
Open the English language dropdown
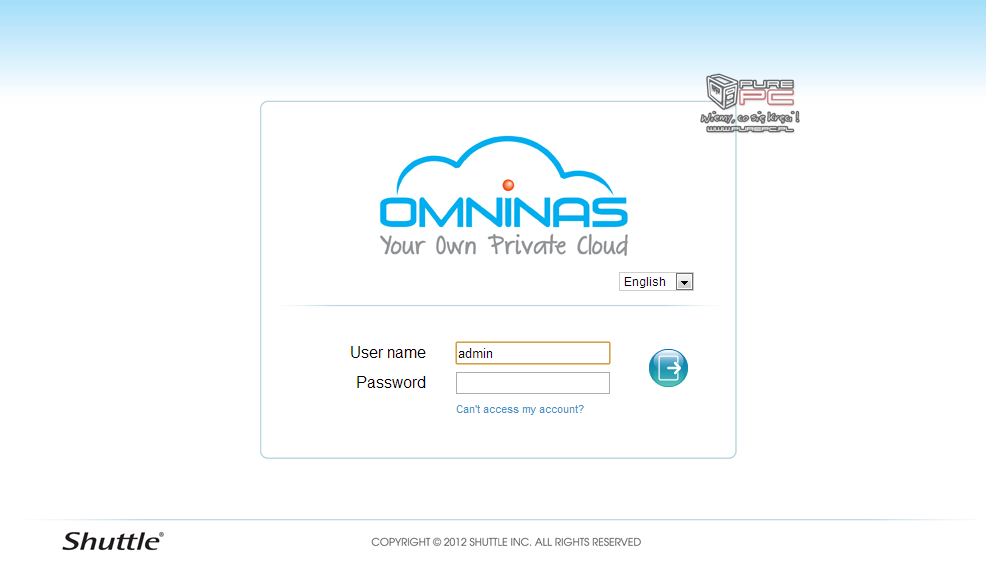656,281
